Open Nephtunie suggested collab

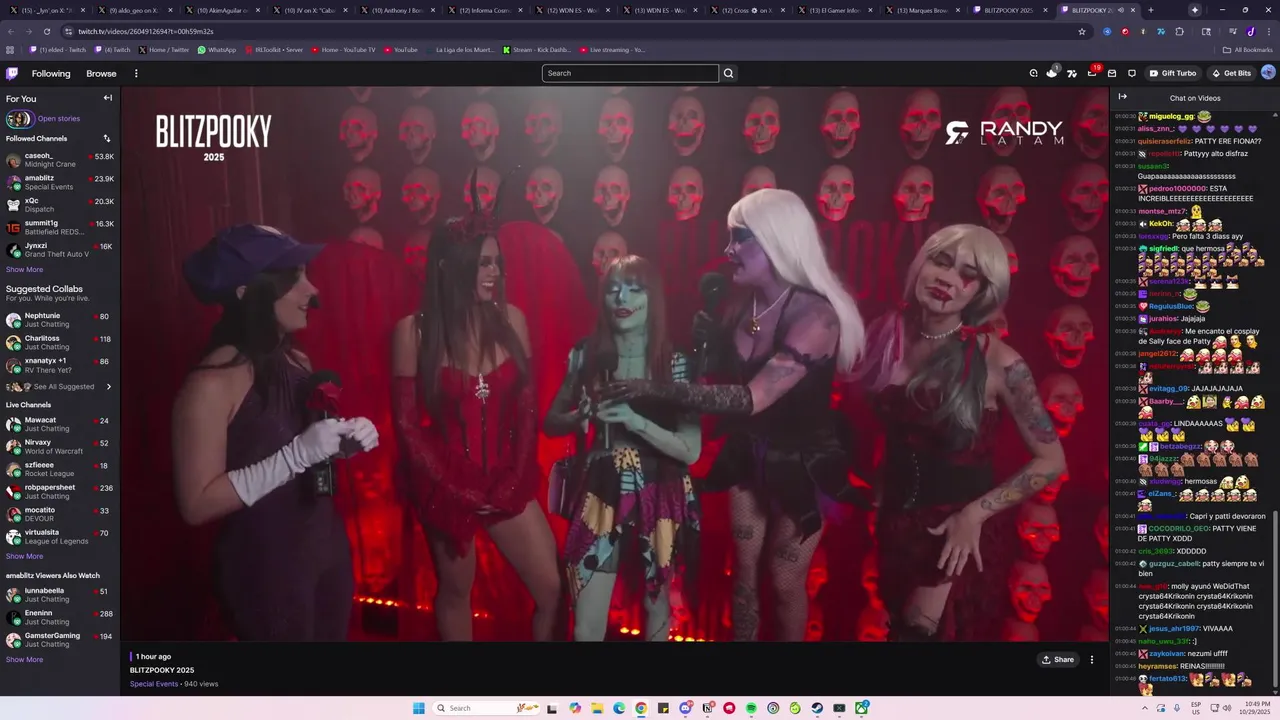(60, 320)
